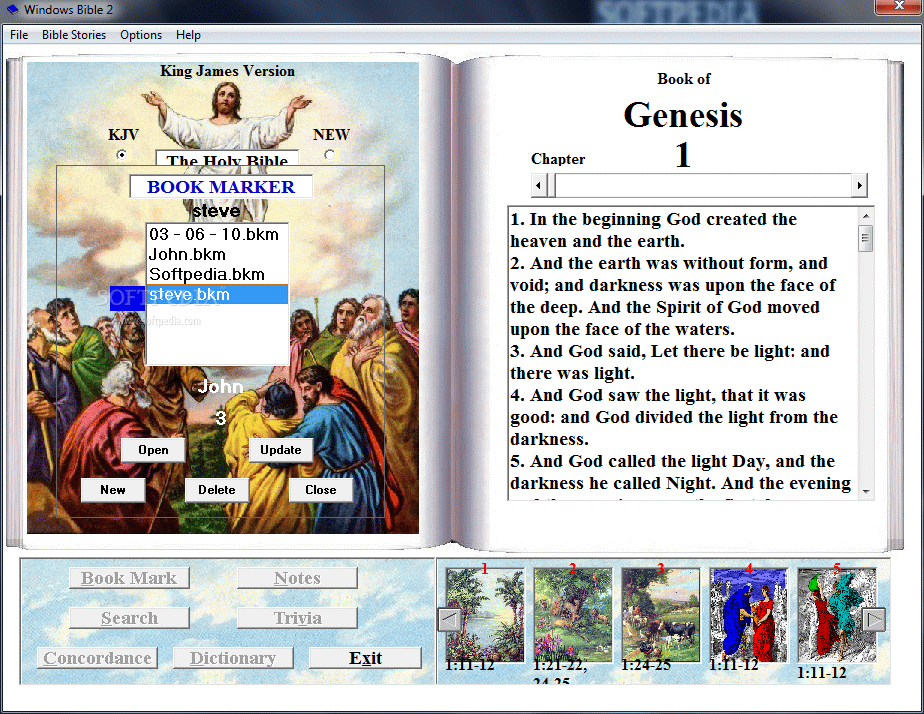The image size is (924, 714).
Task: Select Softpedia.bkm in bookmark list
Action: [x=217, y=274]
